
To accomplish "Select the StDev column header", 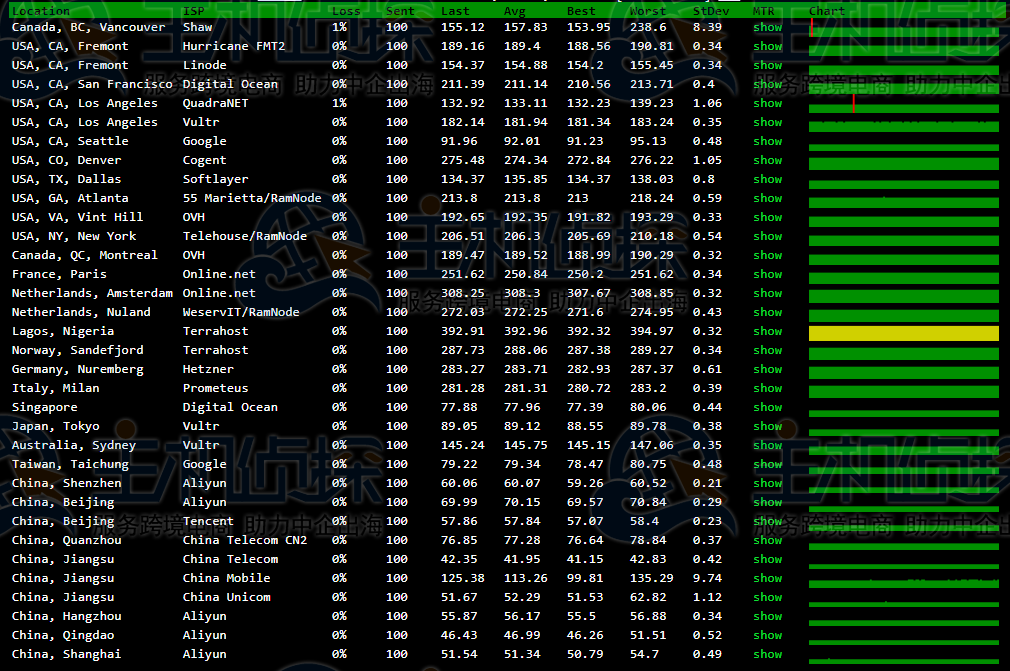I will [x=710, y=11].
